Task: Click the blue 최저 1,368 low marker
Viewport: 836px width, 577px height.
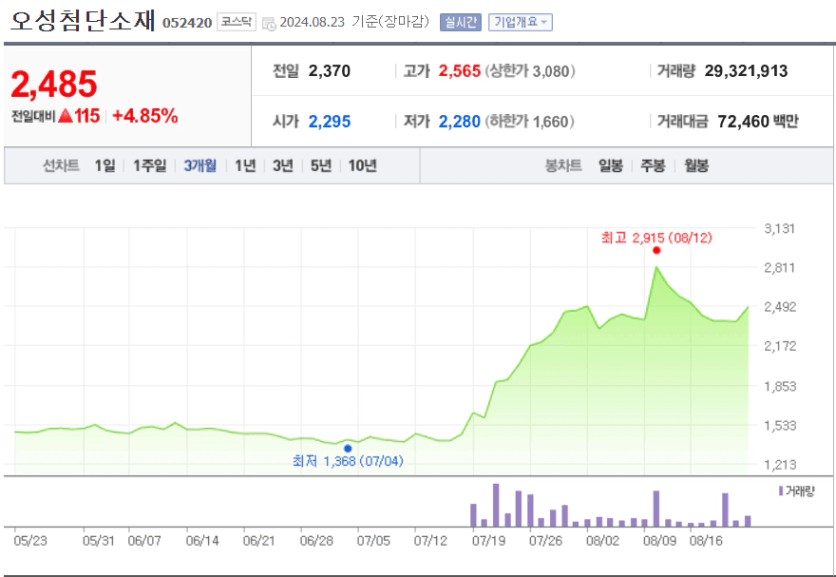Action: pyautogui.click(x=348, y=448)
